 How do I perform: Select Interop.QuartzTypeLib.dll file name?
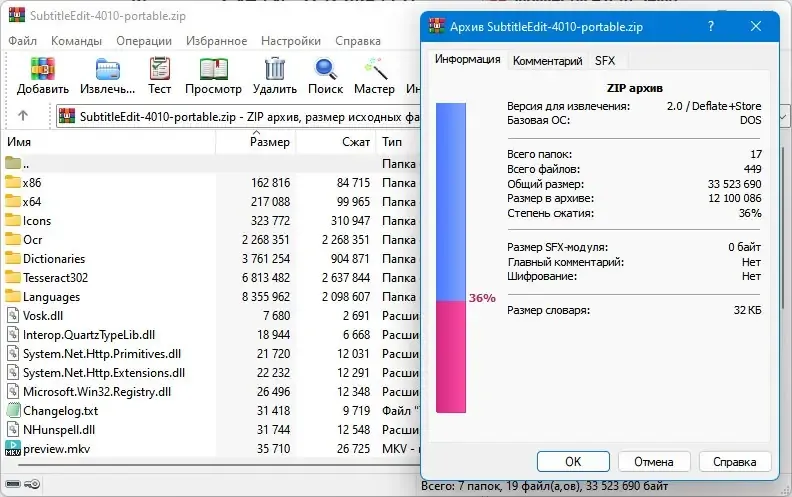tap(89, 334)
